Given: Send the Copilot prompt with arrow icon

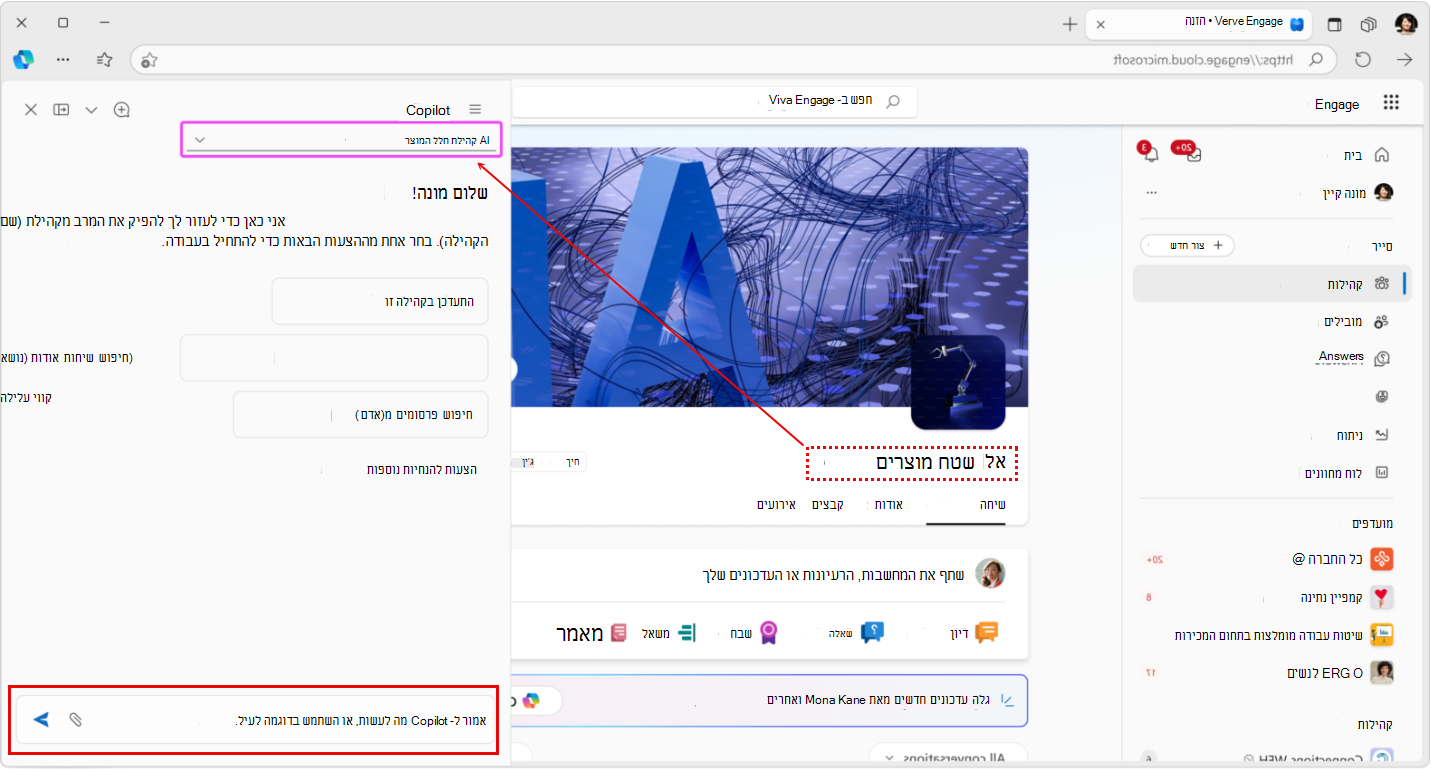Looking at the screenshot, I should tap(41, 720).
